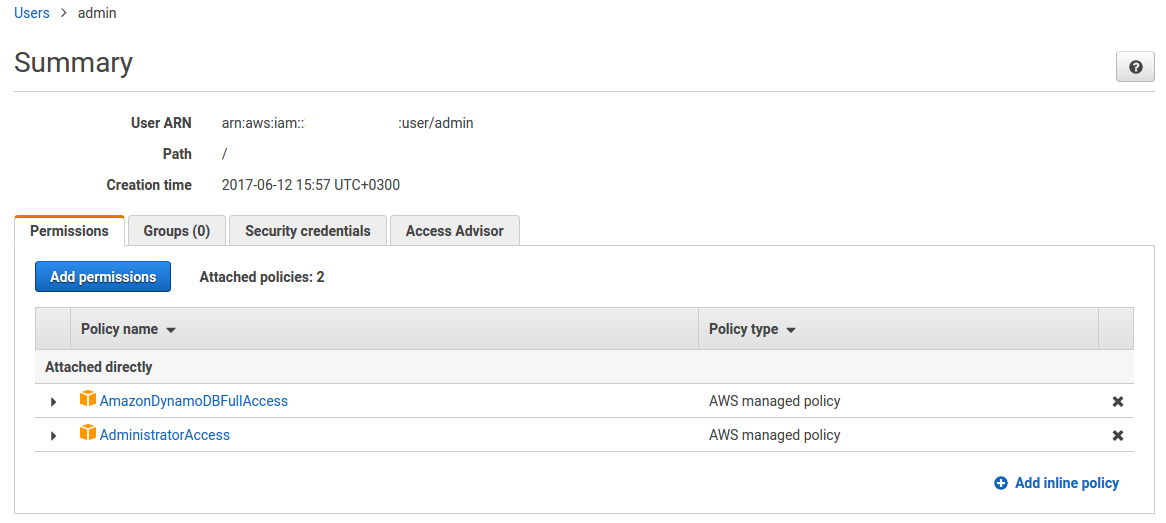
Task: Detach AdministratorAccess using its X icon
Action: point(1117,436)
